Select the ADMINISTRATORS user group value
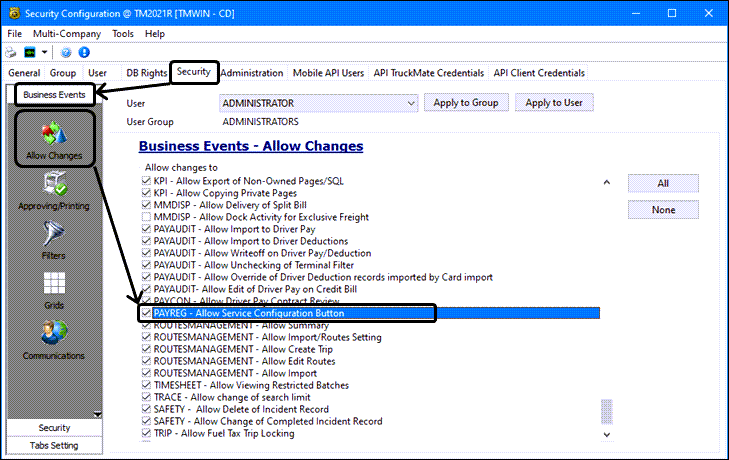The height and width of the screenshot is (460, 729). point(260,122)
